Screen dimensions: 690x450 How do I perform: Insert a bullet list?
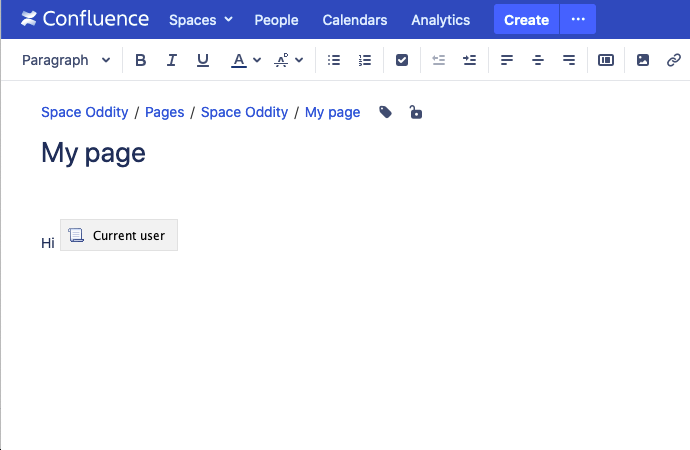pyautogui.click(x=334, y=60)
